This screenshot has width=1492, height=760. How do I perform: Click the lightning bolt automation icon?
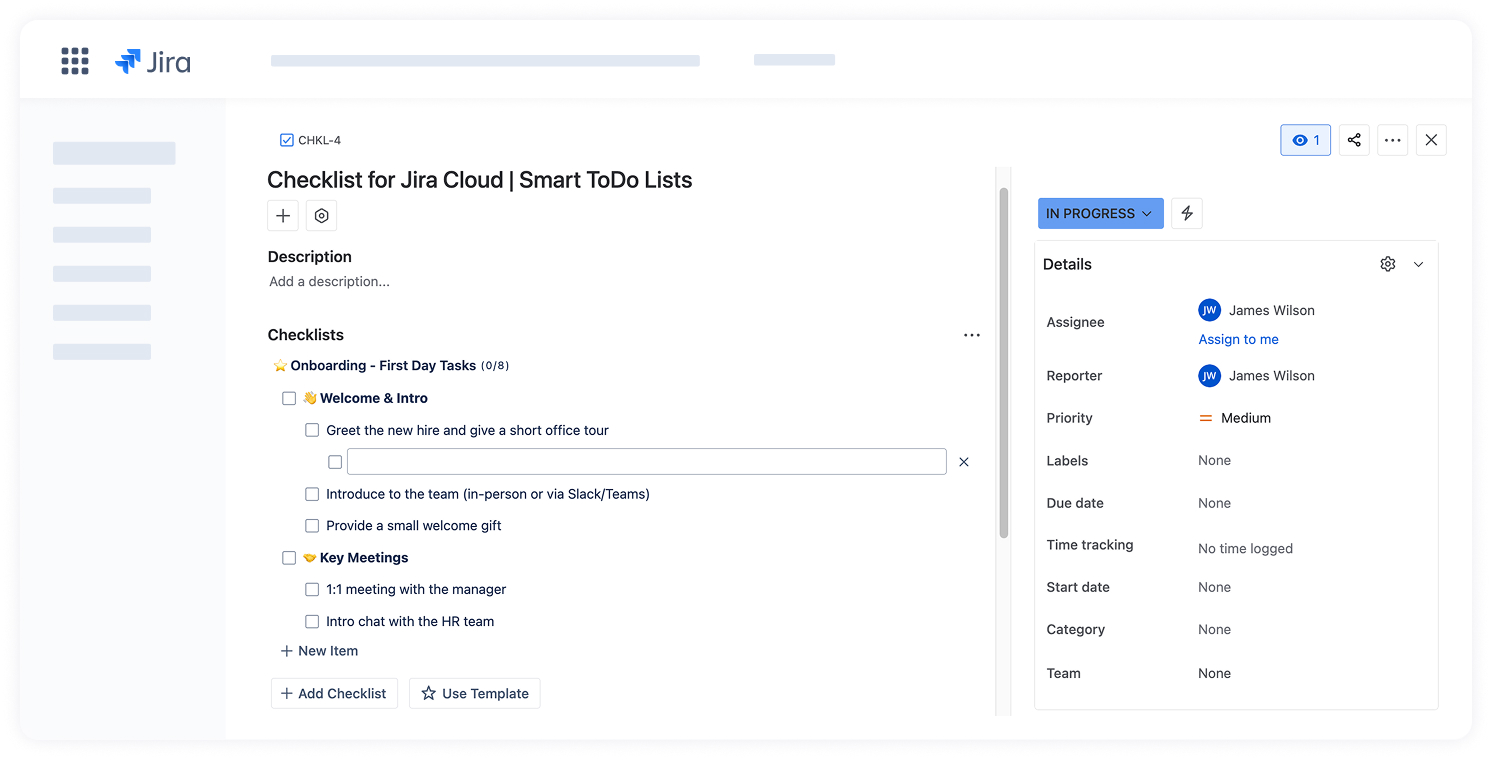click(x=1187, y=213)
